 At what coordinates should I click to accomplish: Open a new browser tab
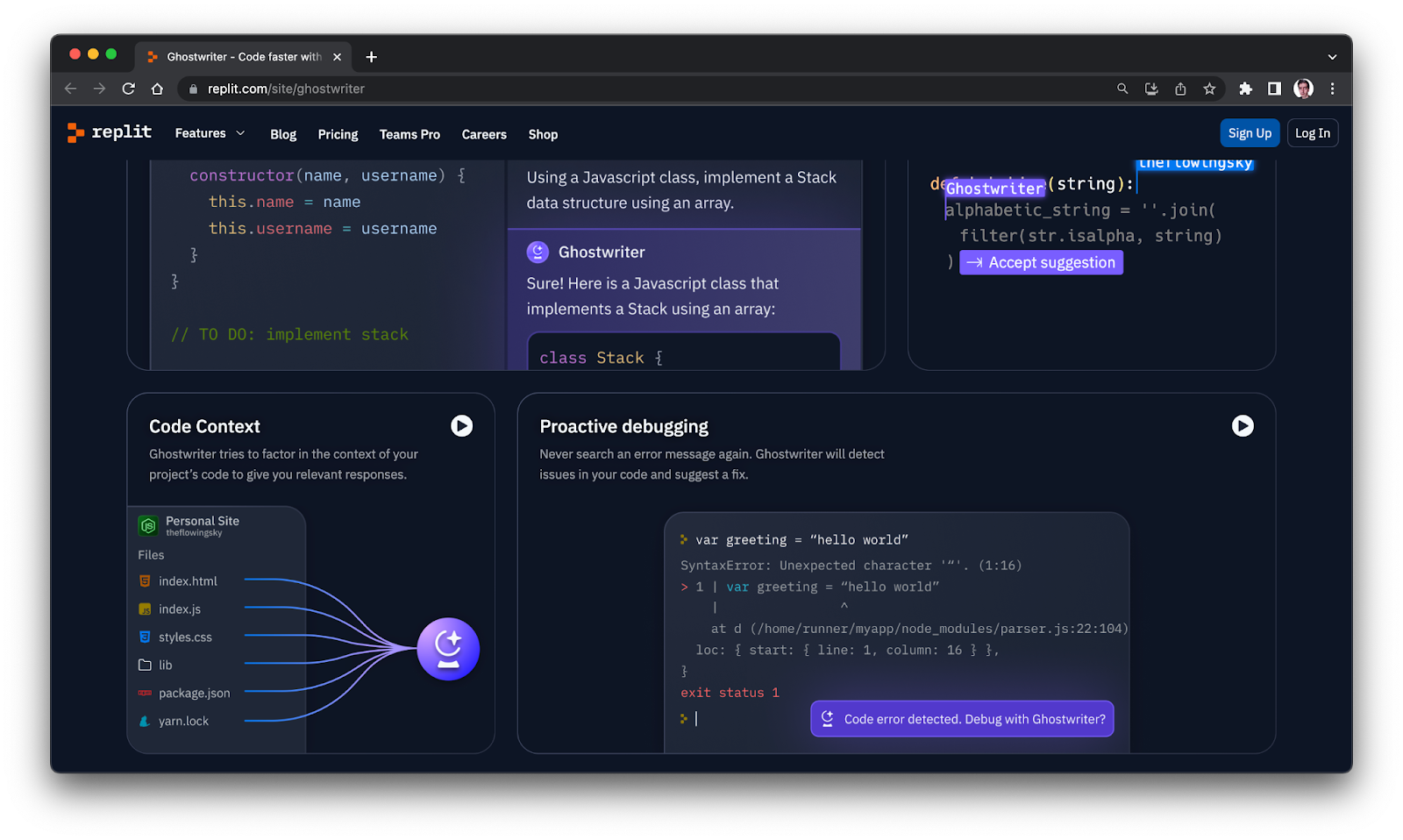click(372, 57)
